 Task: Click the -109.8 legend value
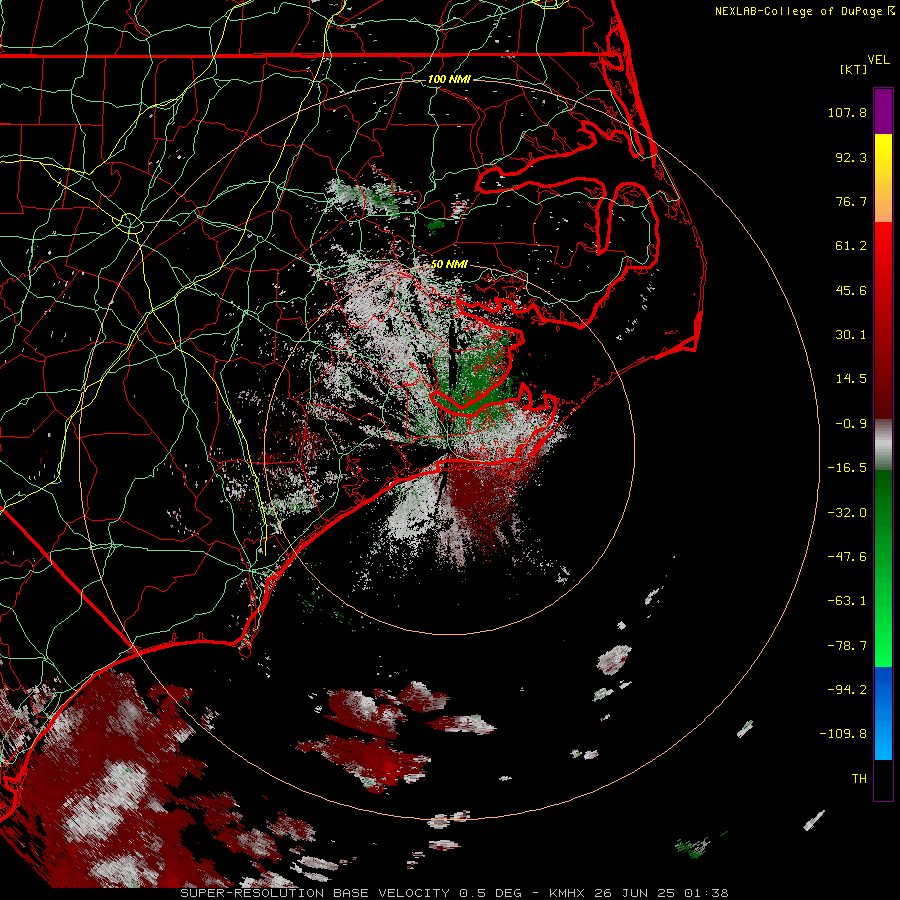pos(844,734)
